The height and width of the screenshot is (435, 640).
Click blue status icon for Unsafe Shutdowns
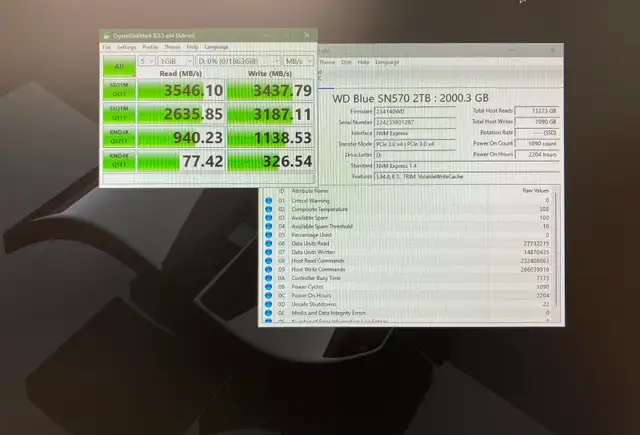269,304
